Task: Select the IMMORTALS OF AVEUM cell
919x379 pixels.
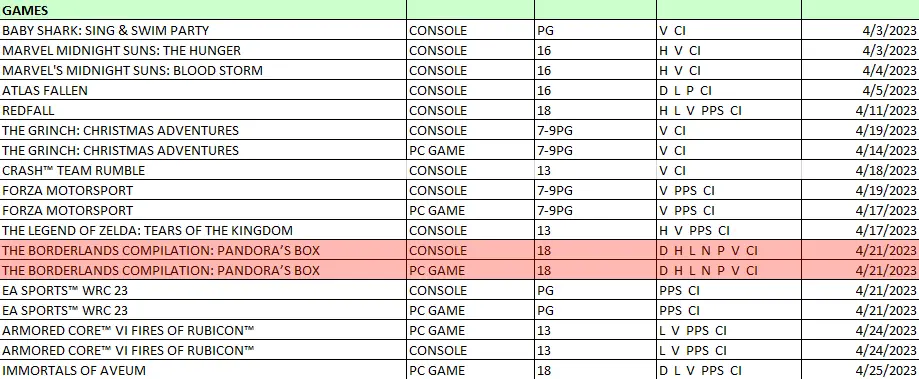Action: tap(203, 370)
